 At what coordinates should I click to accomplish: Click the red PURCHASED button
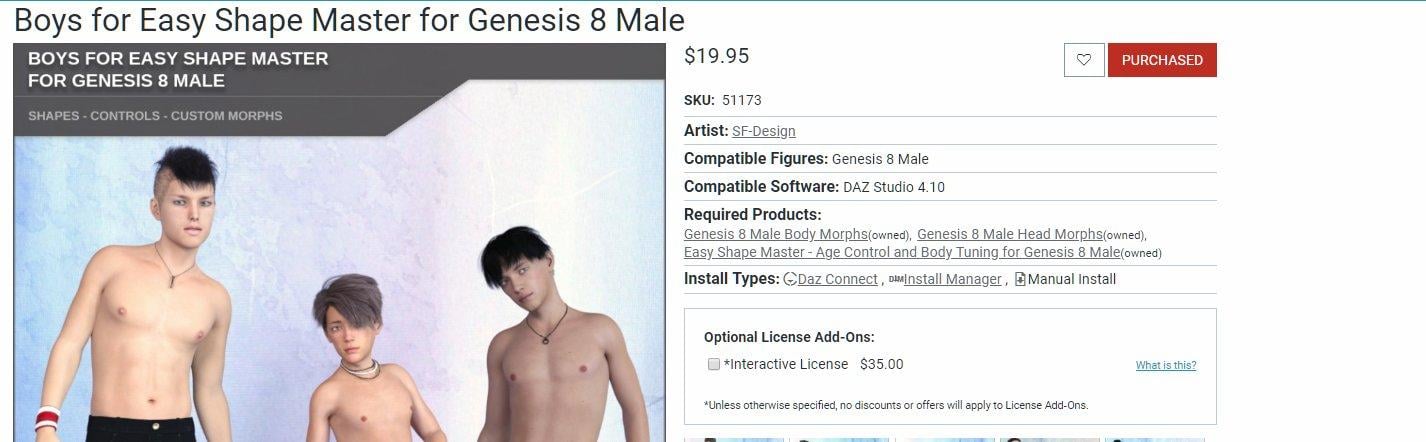1162,60
